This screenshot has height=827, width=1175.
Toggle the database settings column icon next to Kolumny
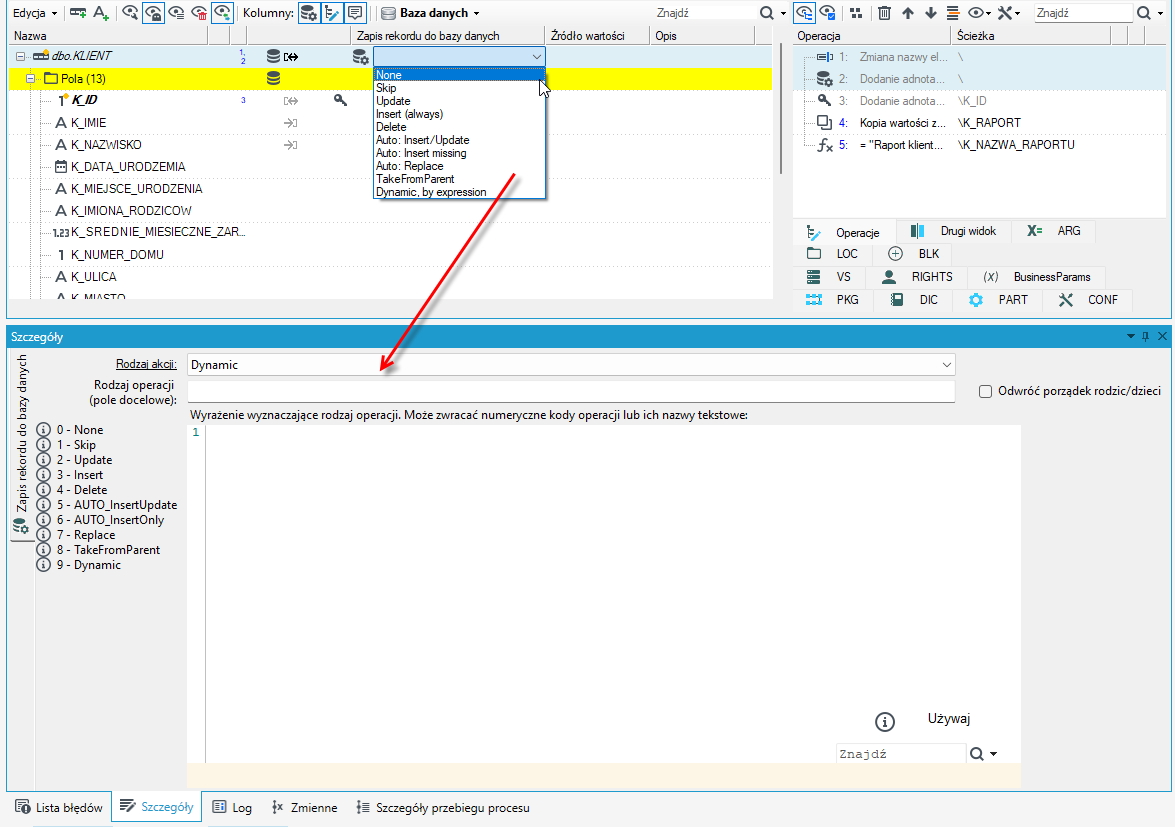pyautogui.click(x=308, y=13)
